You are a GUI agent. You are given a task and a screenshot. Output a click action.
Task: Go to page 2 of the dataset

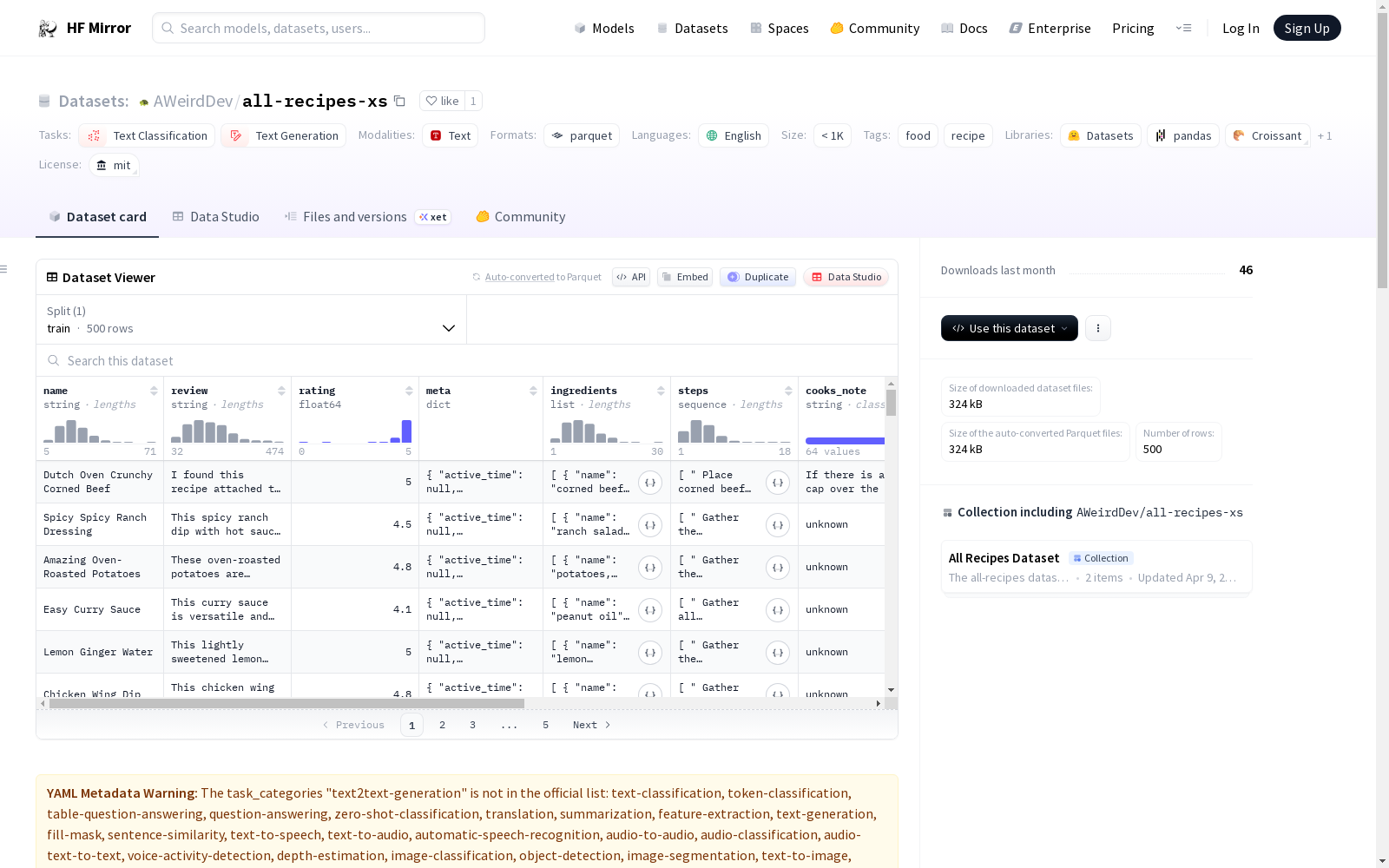443,725
